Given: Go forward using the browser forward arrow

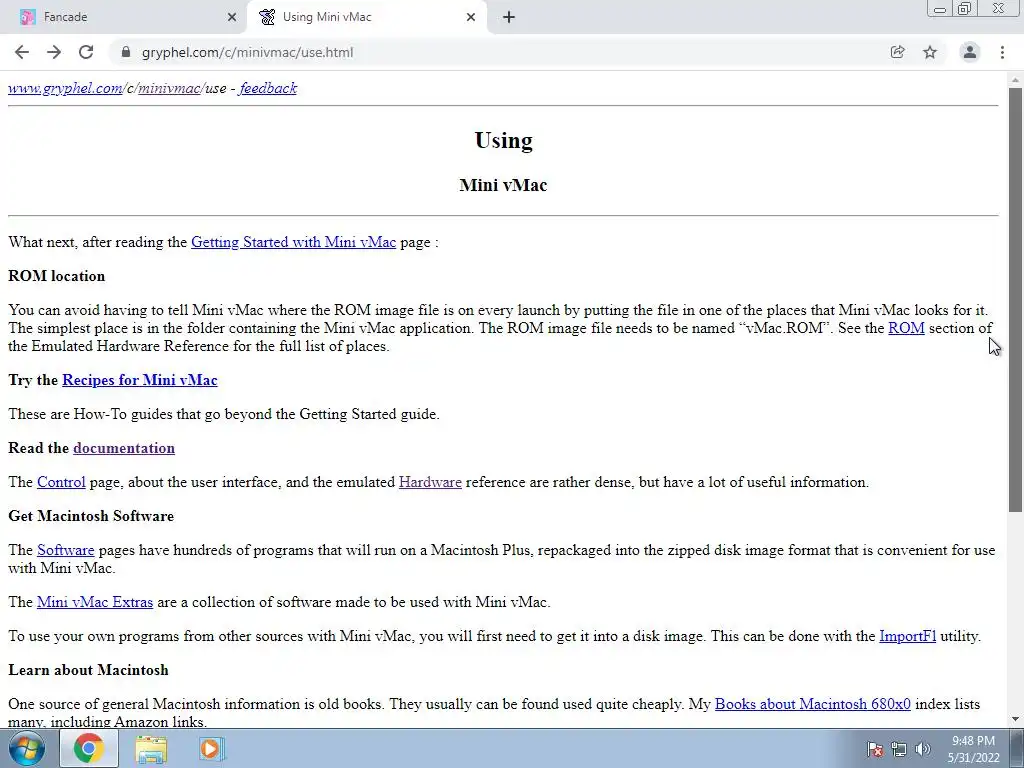Looking at the screenshot, I should click(x=54, y=52).
